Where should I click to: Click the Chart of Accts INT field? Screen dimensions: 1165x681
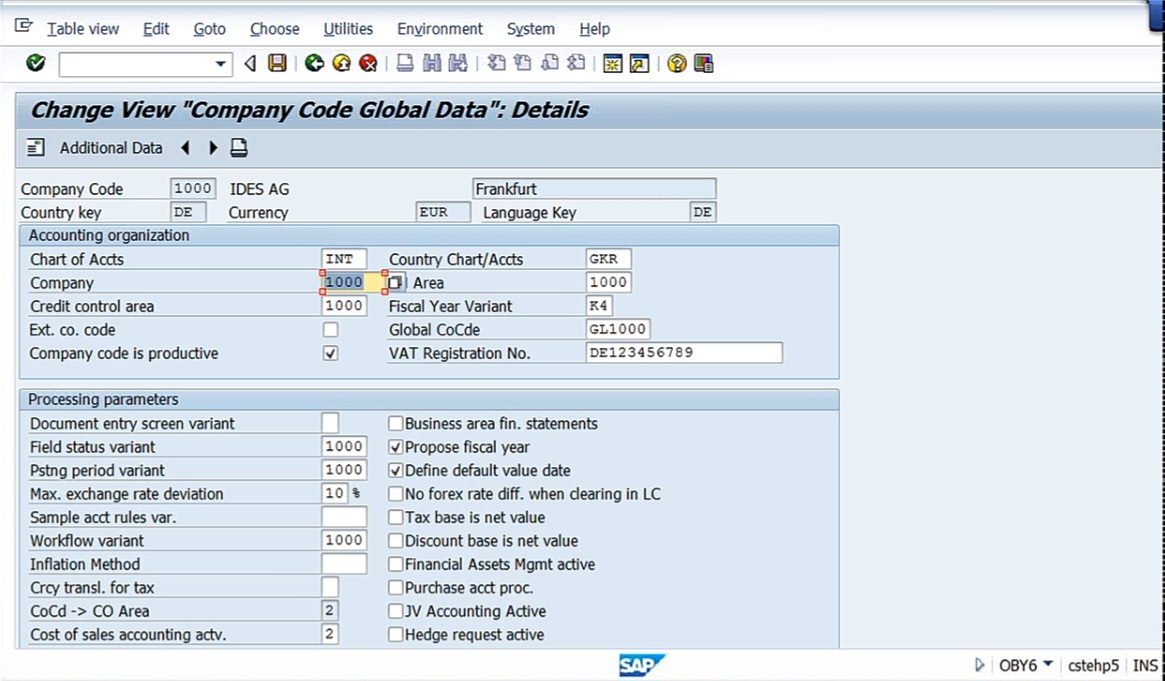(344, 258)
